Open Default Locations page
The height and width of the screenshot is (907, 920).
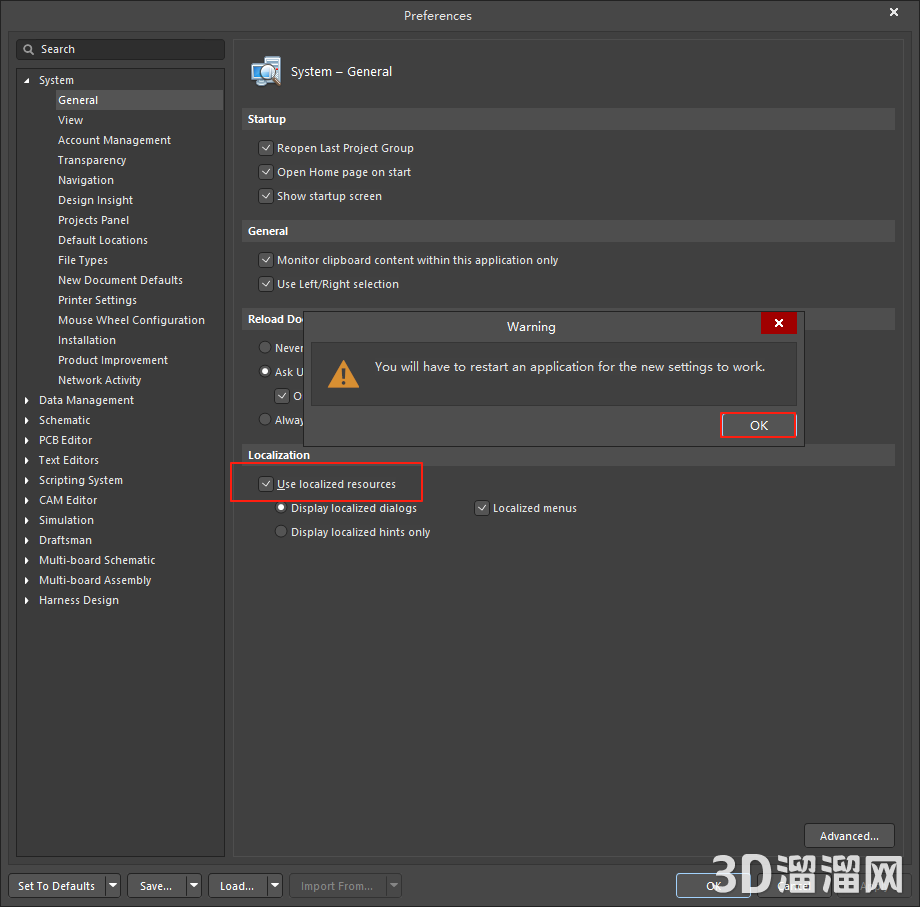(103, 240)
